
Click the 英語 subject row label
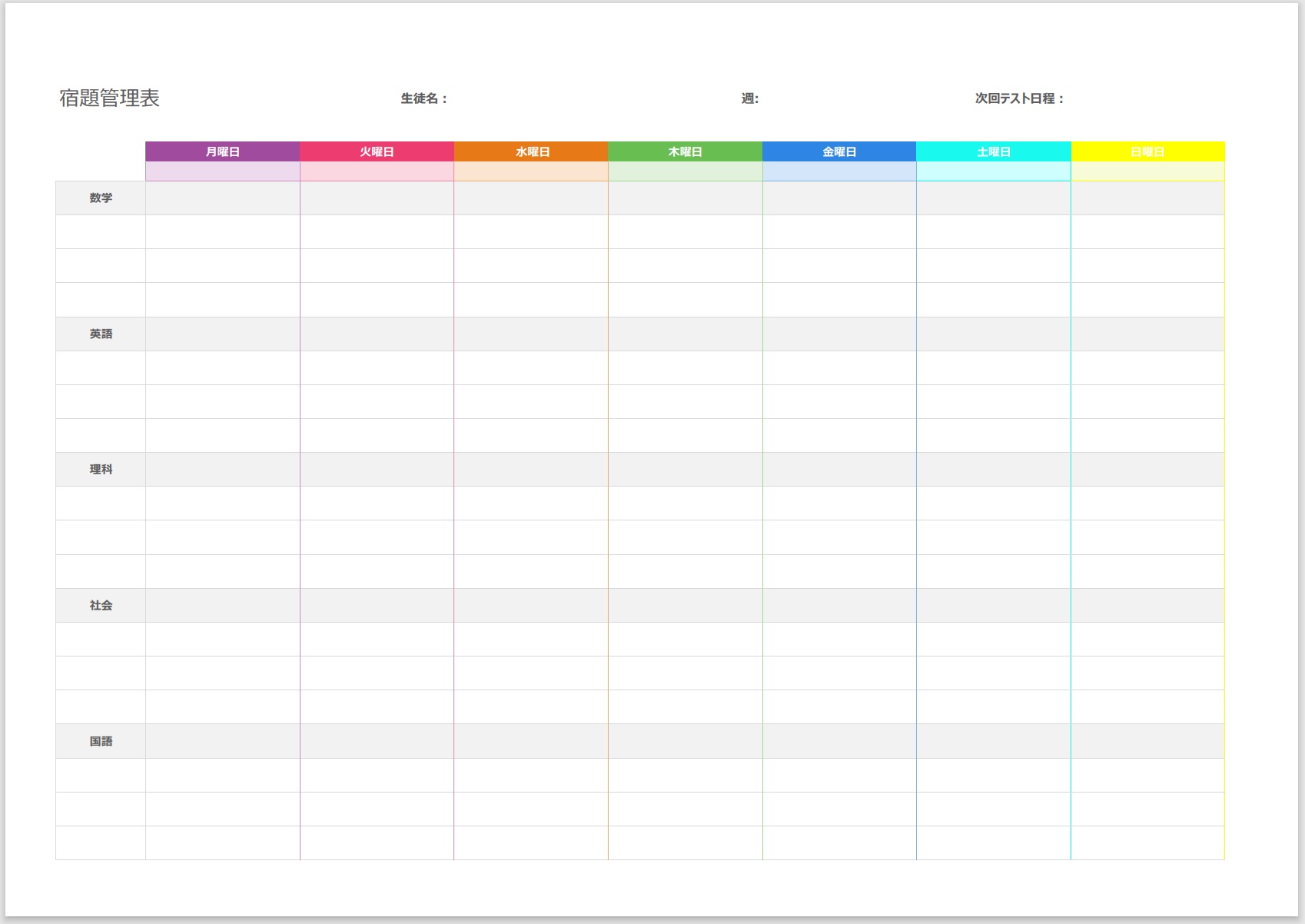tap(101, 334)
